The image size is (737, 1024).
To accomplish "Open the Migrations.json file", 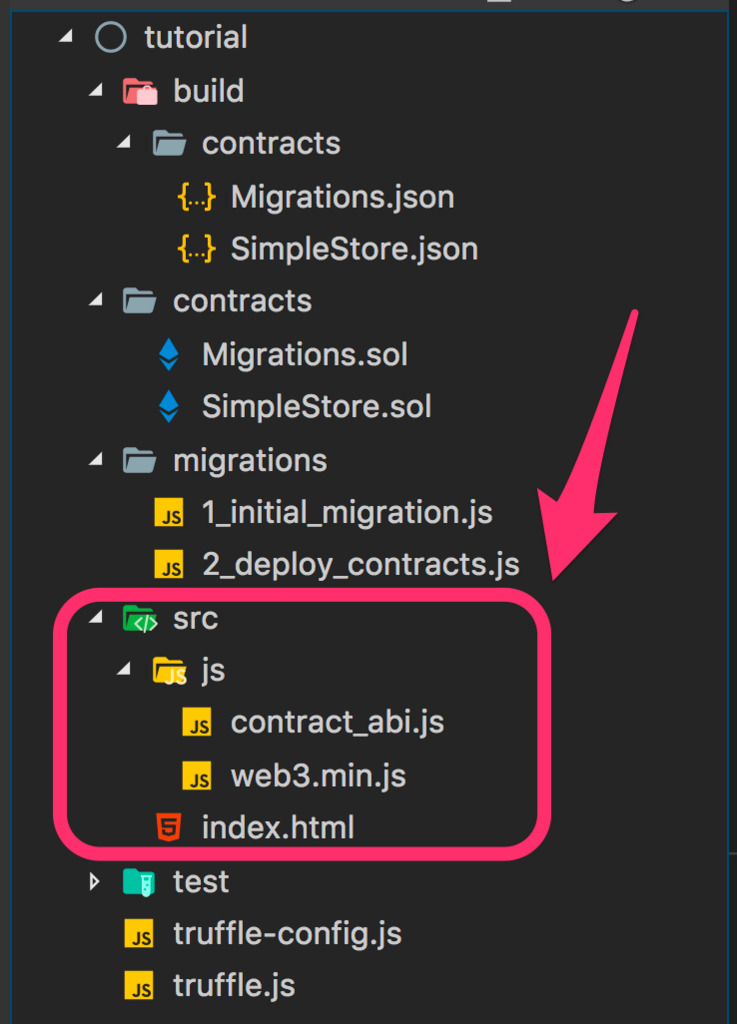I will pyautogui.click(x=343, y=197).
